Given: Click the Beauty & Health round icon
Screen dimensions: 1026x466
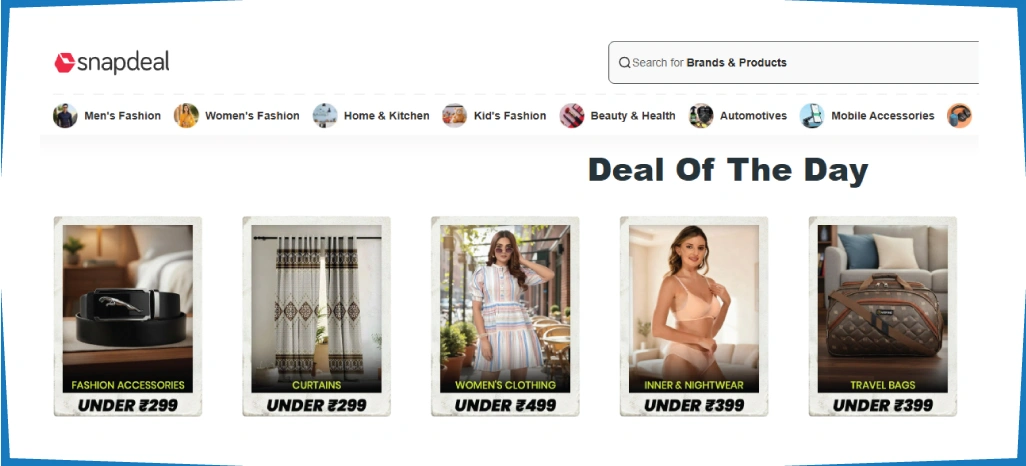Looking at the screenshot, I should tap(571, 116).
